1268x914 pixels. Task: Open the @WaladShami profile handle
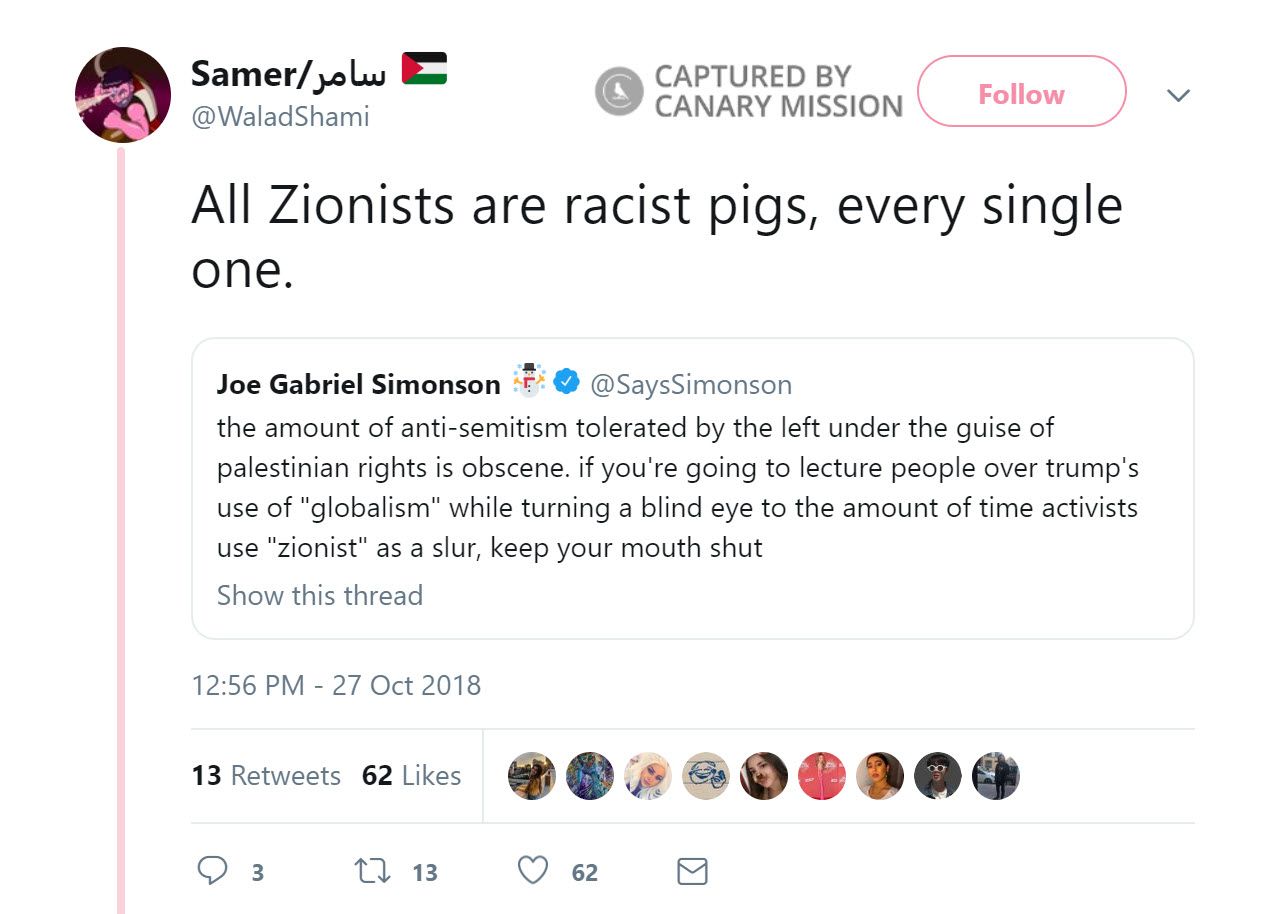[x=280, y=117]
